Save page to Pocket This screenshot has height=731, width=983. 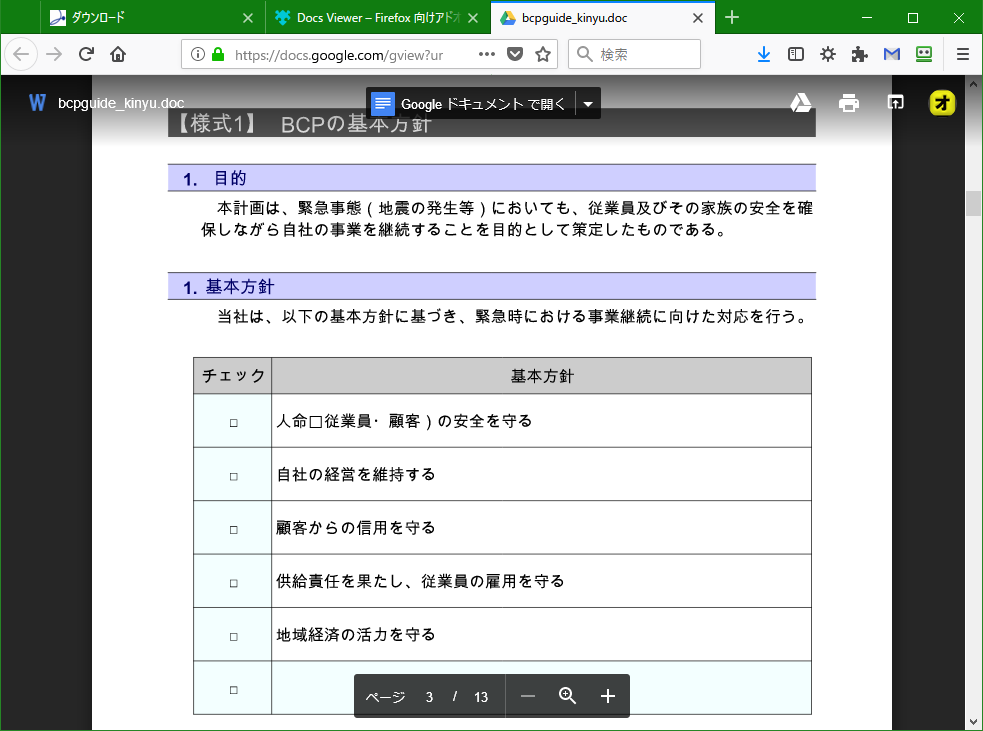click(515, 55)
